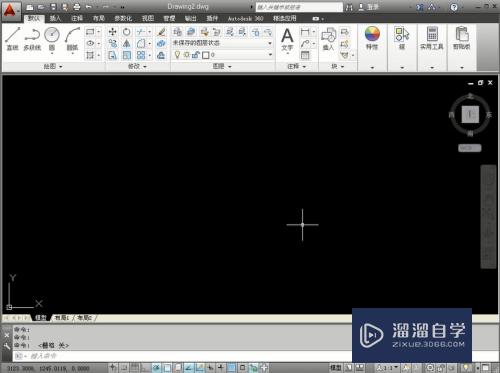Click the Undo arrow in quick access toolbar
The height and width of the screenshot is (373, 500).
[89, 7]
